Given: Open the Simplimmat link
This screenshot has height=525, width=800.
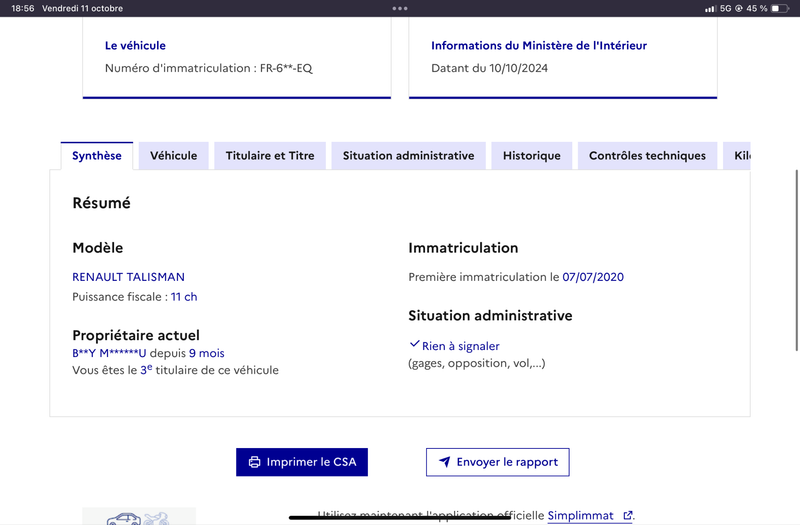Looking at the screenshot, I should [581, 516].
